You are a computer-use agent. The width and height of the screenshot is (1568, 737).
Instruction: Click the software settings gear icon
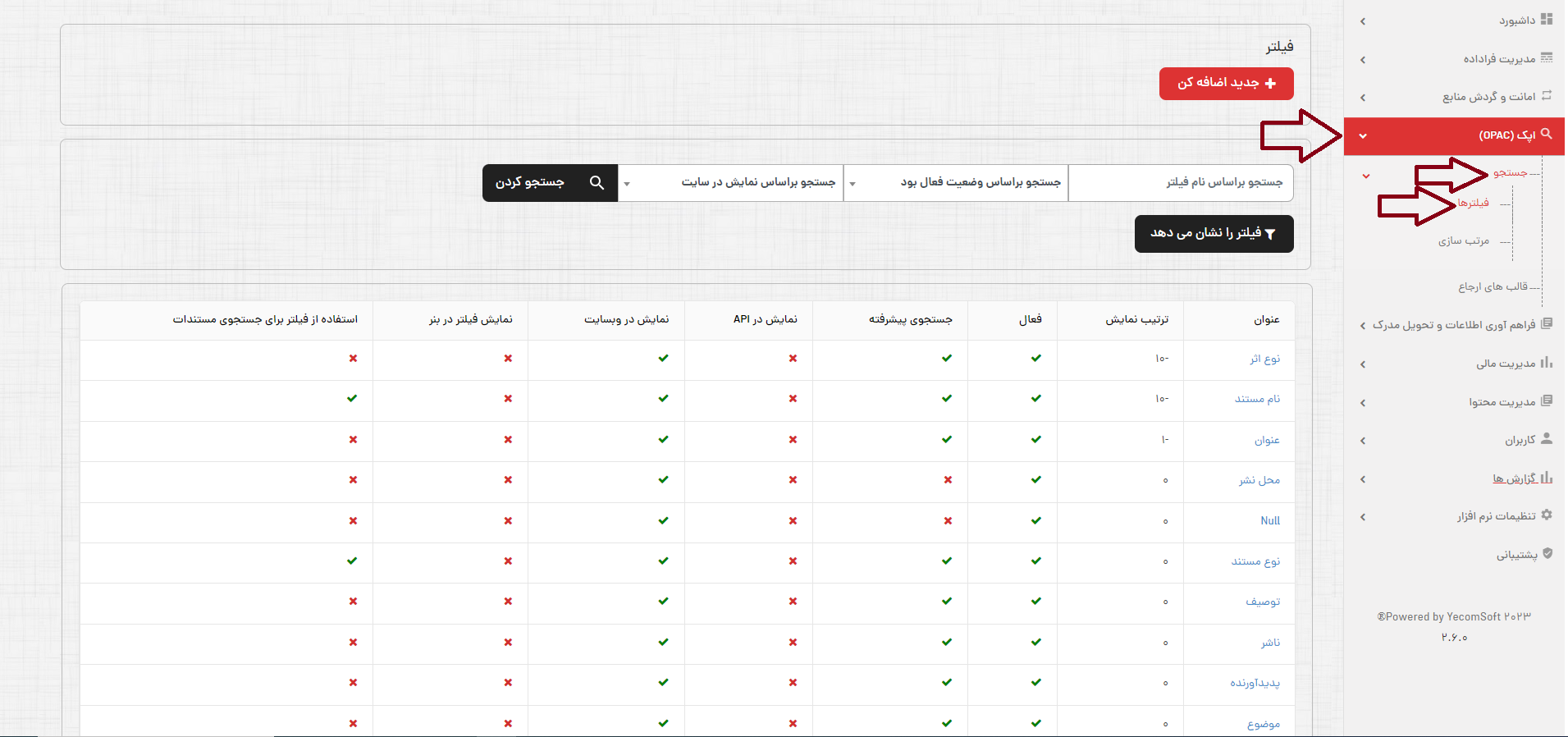pos(1547,515)
